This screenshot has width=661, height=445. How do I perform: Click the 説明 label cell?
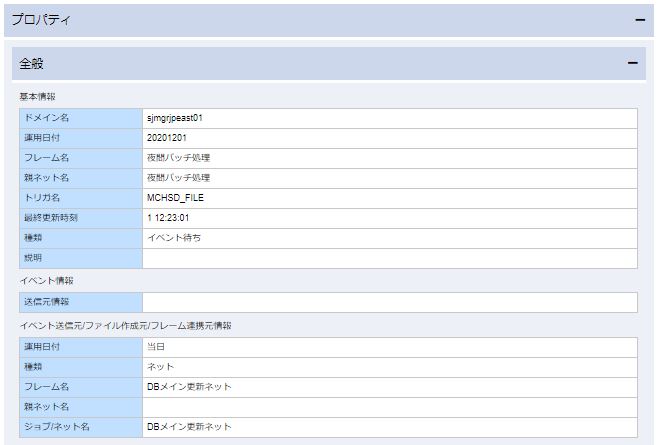point(81,258)
